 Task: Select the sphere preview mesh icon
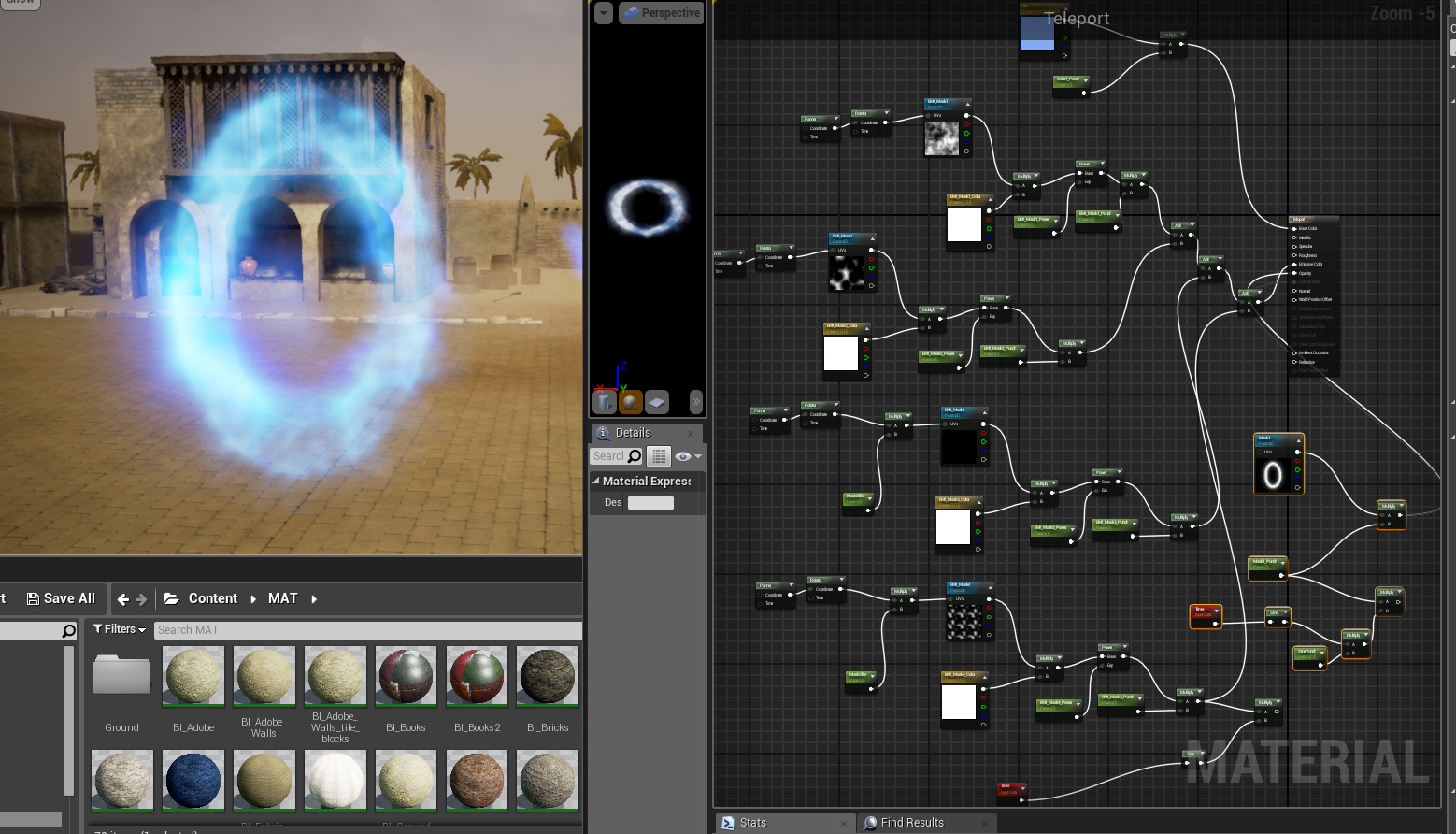pyautogui.click(x=631, y=402)
